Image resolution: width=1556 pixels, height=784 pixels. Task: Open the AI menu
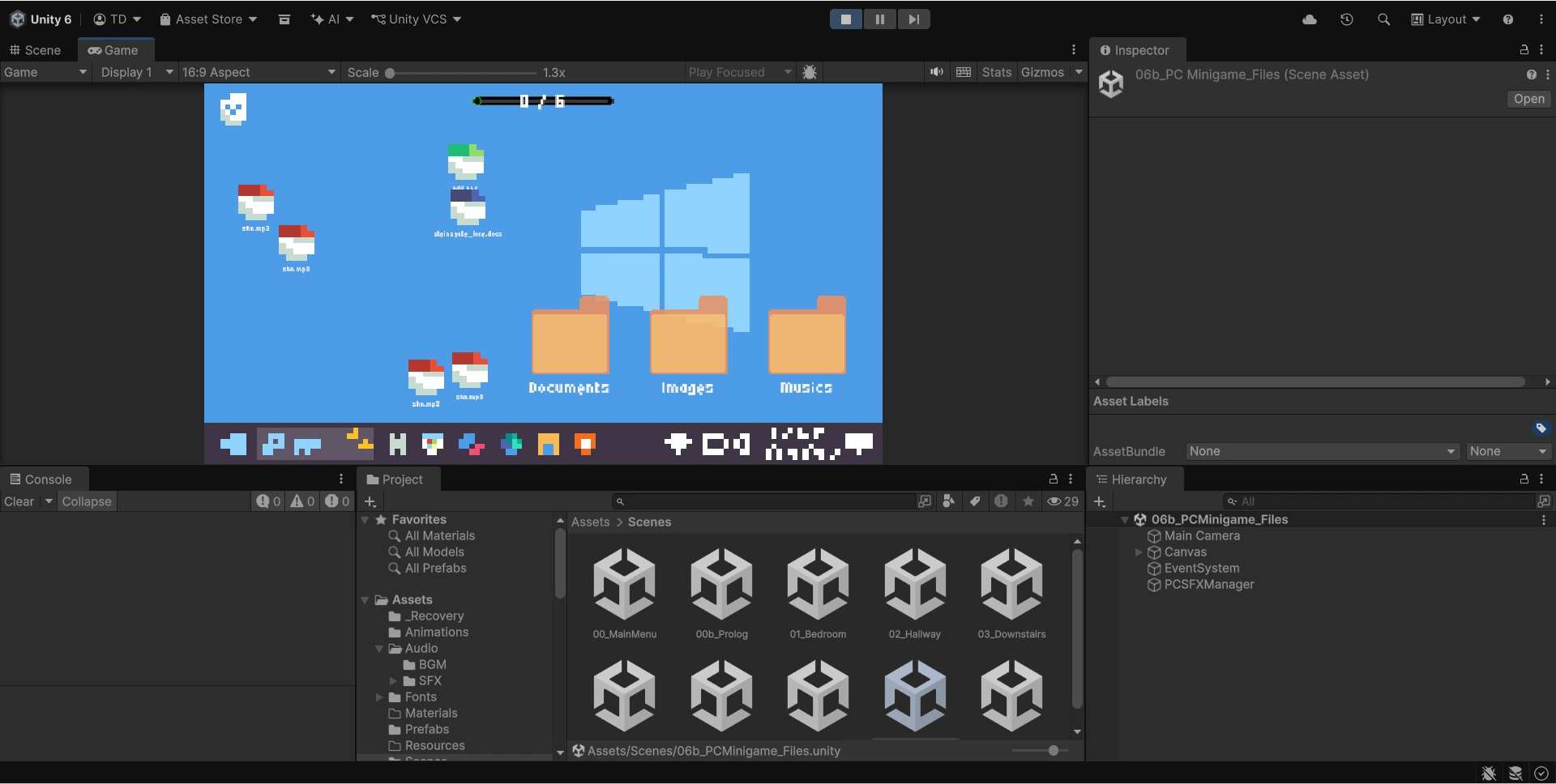pyautogui.click(x=332, y=19)
